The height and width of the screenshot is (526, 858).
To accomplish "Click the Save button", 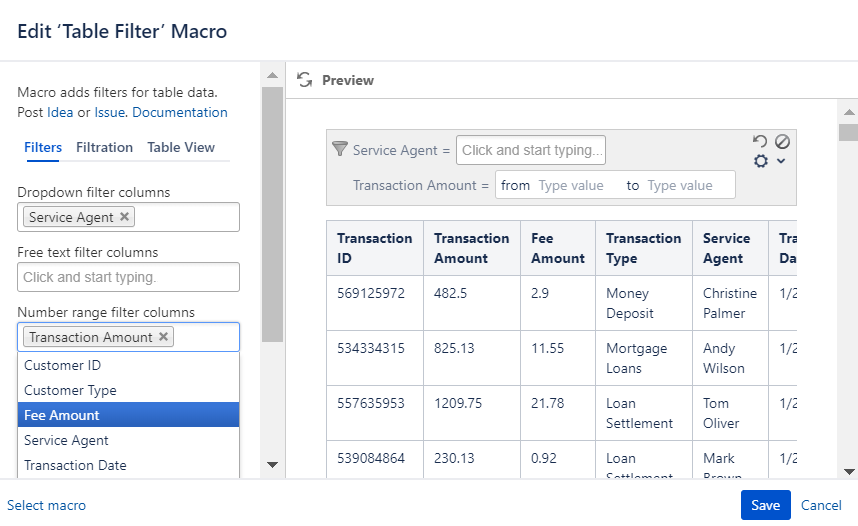I will 765,505.
